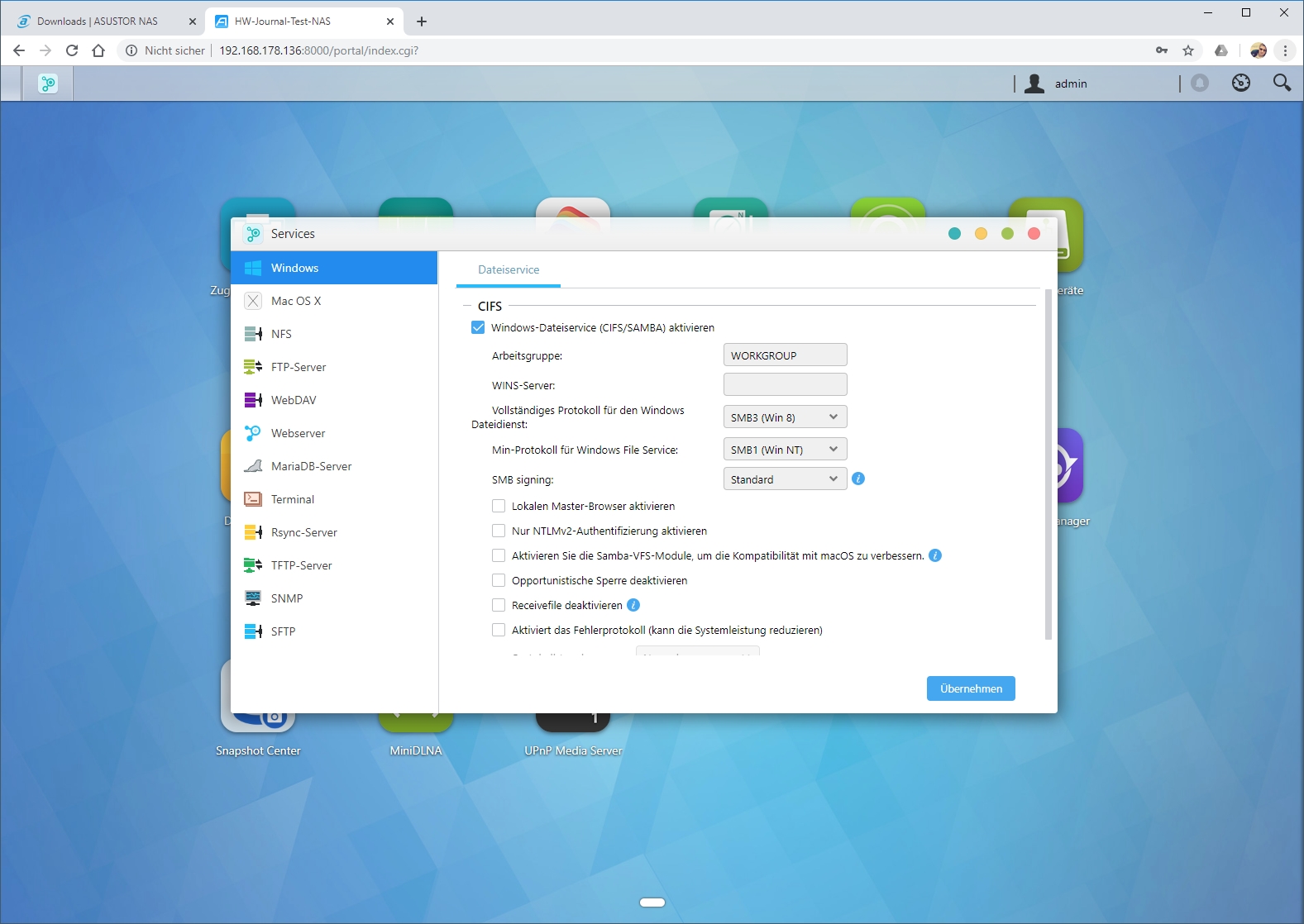Screen dimensions: 1304x924
Task: Check Opportunistische Sperre deaktivieren
Action: tap(499, 580)
